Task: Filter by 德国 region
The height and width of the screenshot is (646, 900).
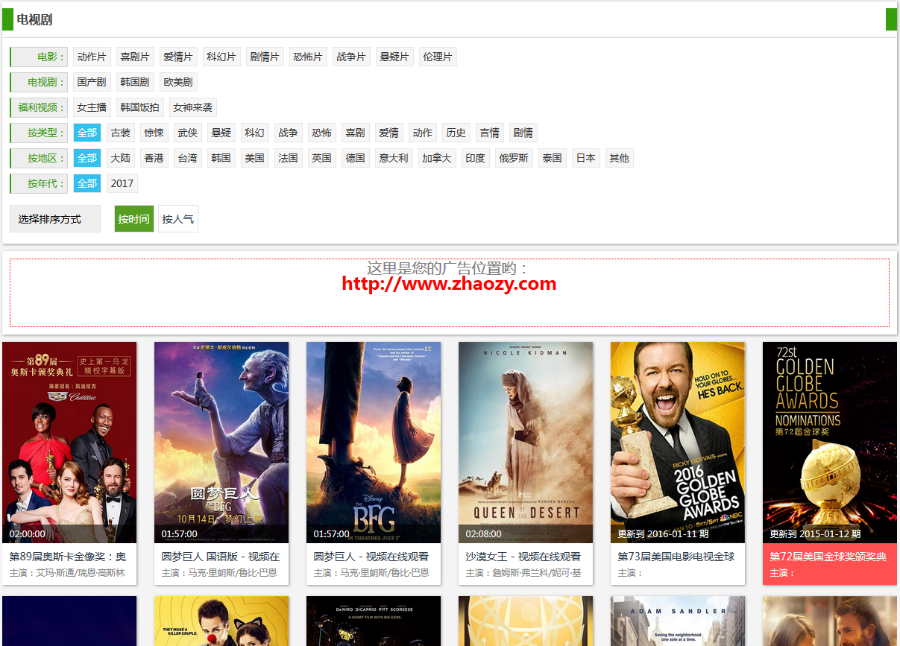Action: [x=355, y=158]
